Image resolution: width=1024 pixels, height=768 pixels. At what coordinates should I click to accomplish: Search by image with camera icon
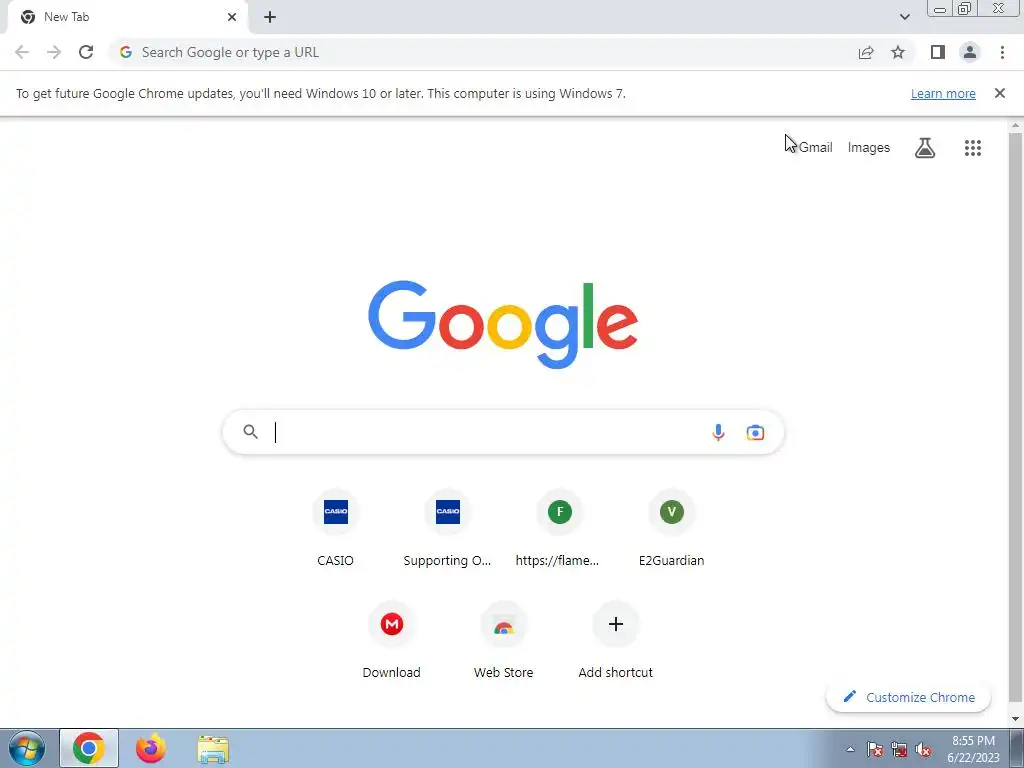(x=755, y=432)
